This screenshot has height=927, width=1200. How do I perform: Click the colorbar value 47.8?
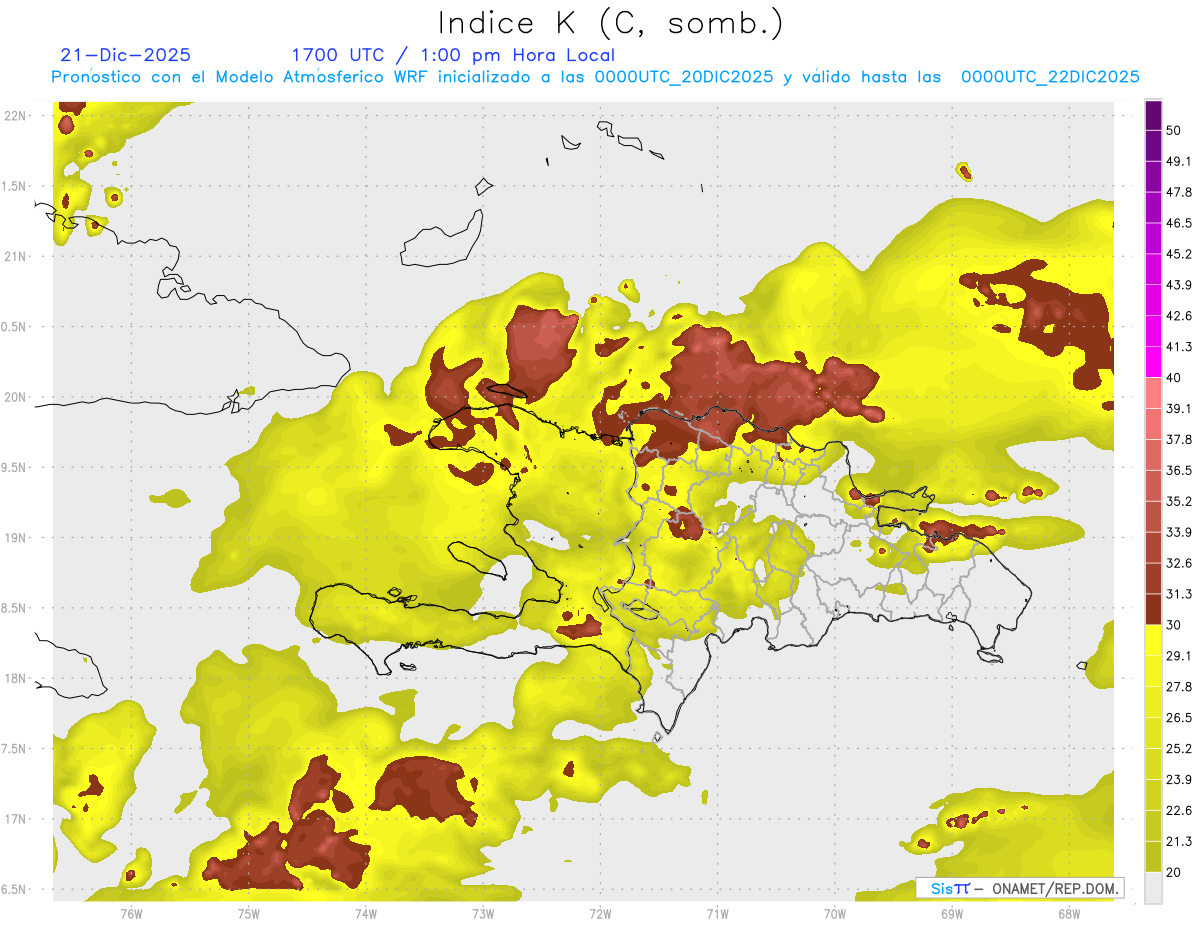[1178, 192]
